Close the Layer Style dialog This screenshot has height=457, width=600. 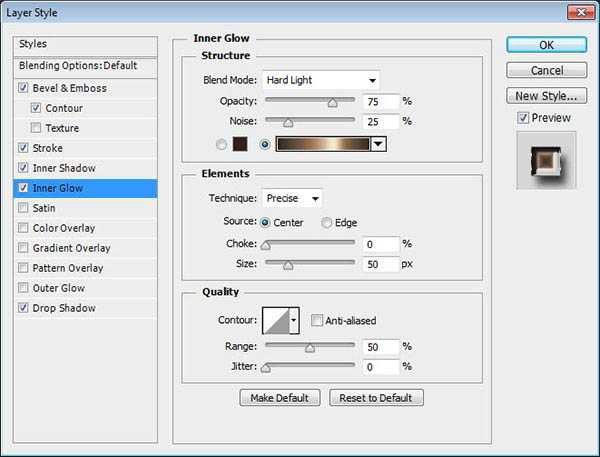pyautogui.click(x=577, y=12)
